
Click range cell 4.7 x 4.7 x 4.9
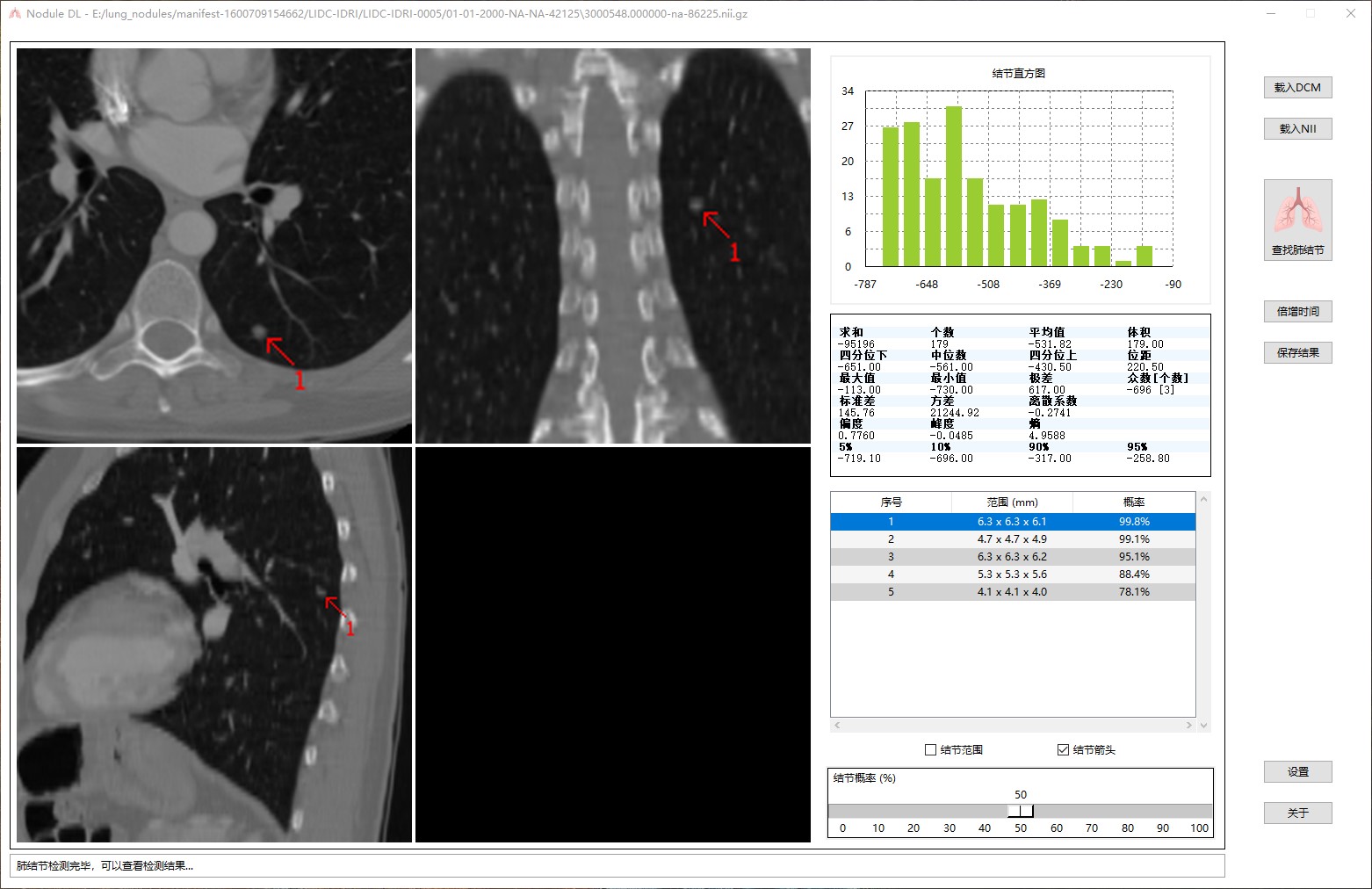(x=1012, y=539)
